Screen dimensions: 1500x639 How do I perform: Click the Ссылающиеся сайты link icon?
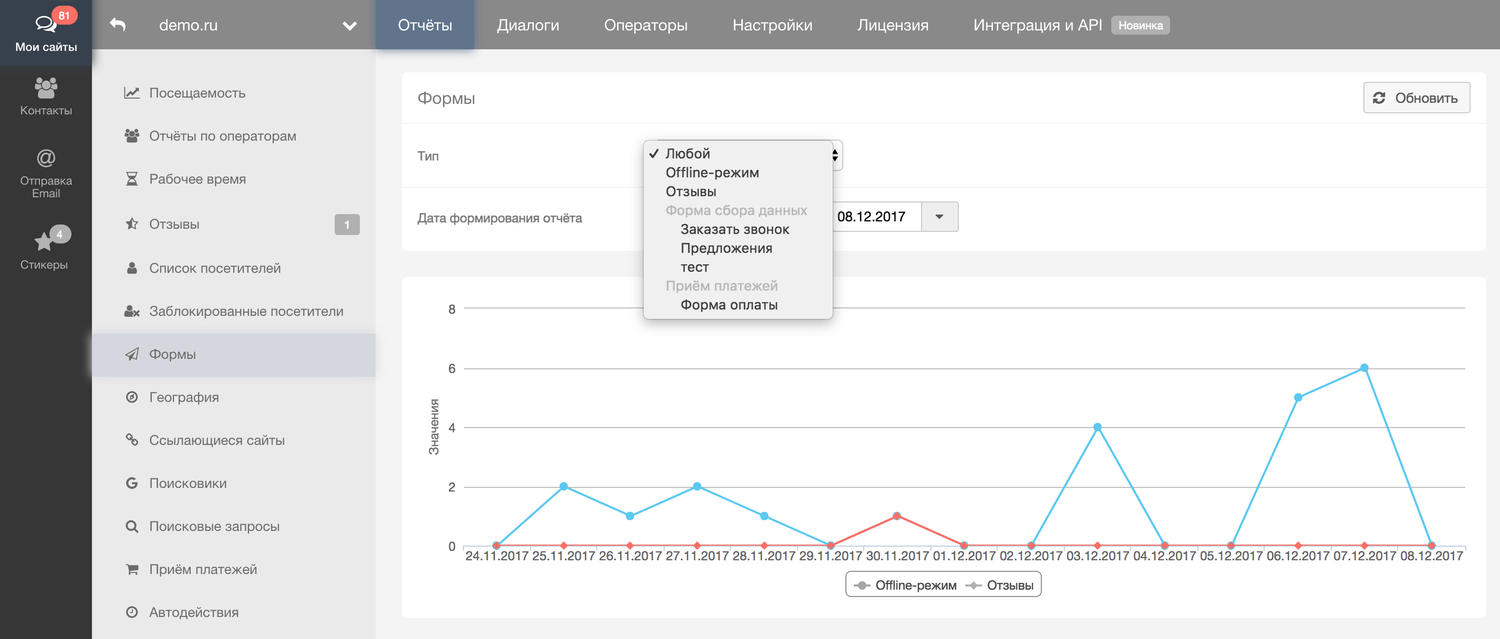(132, 440)
